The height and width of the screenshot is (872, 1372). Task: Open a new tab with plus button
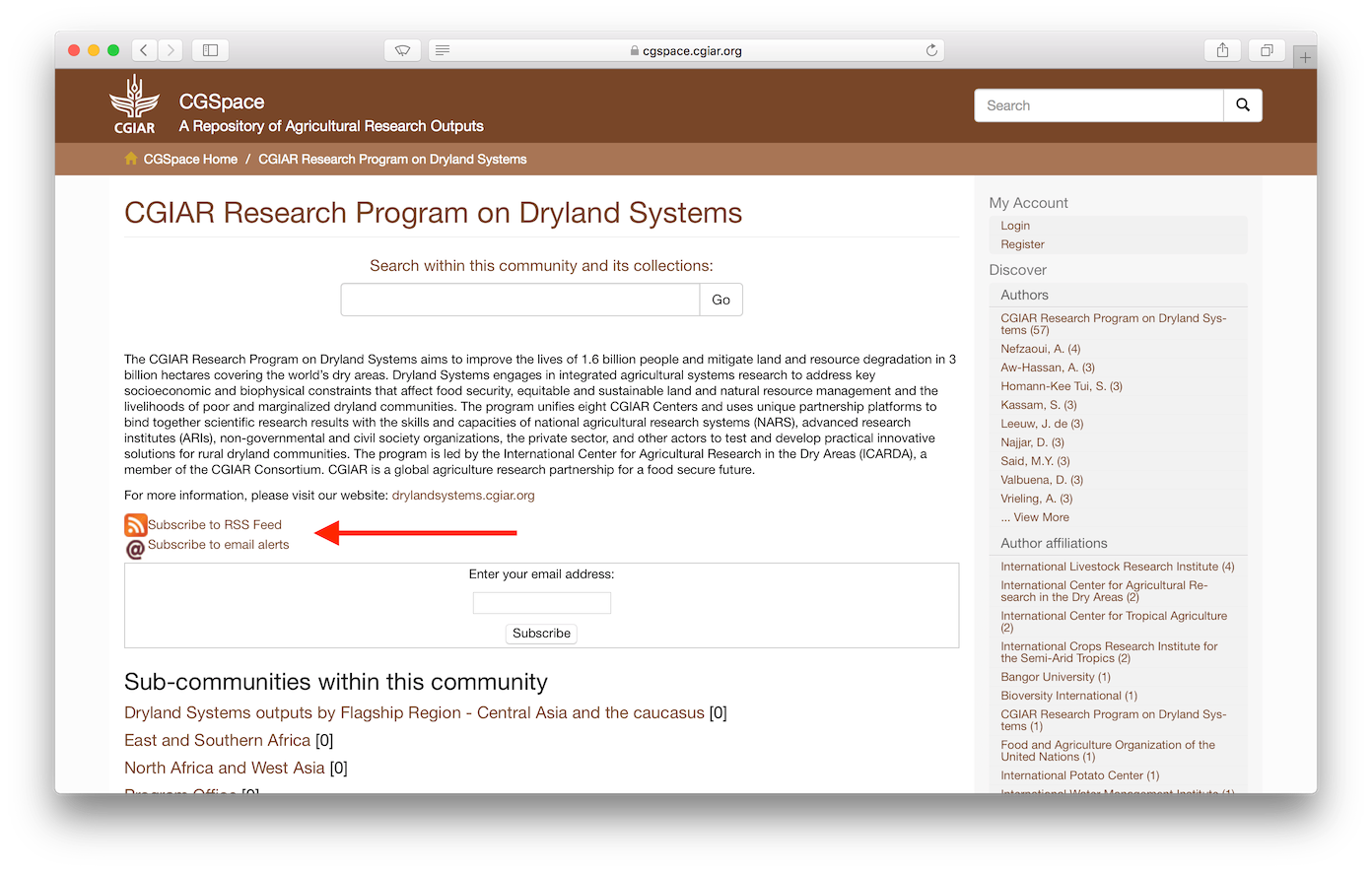point(1305,57)
